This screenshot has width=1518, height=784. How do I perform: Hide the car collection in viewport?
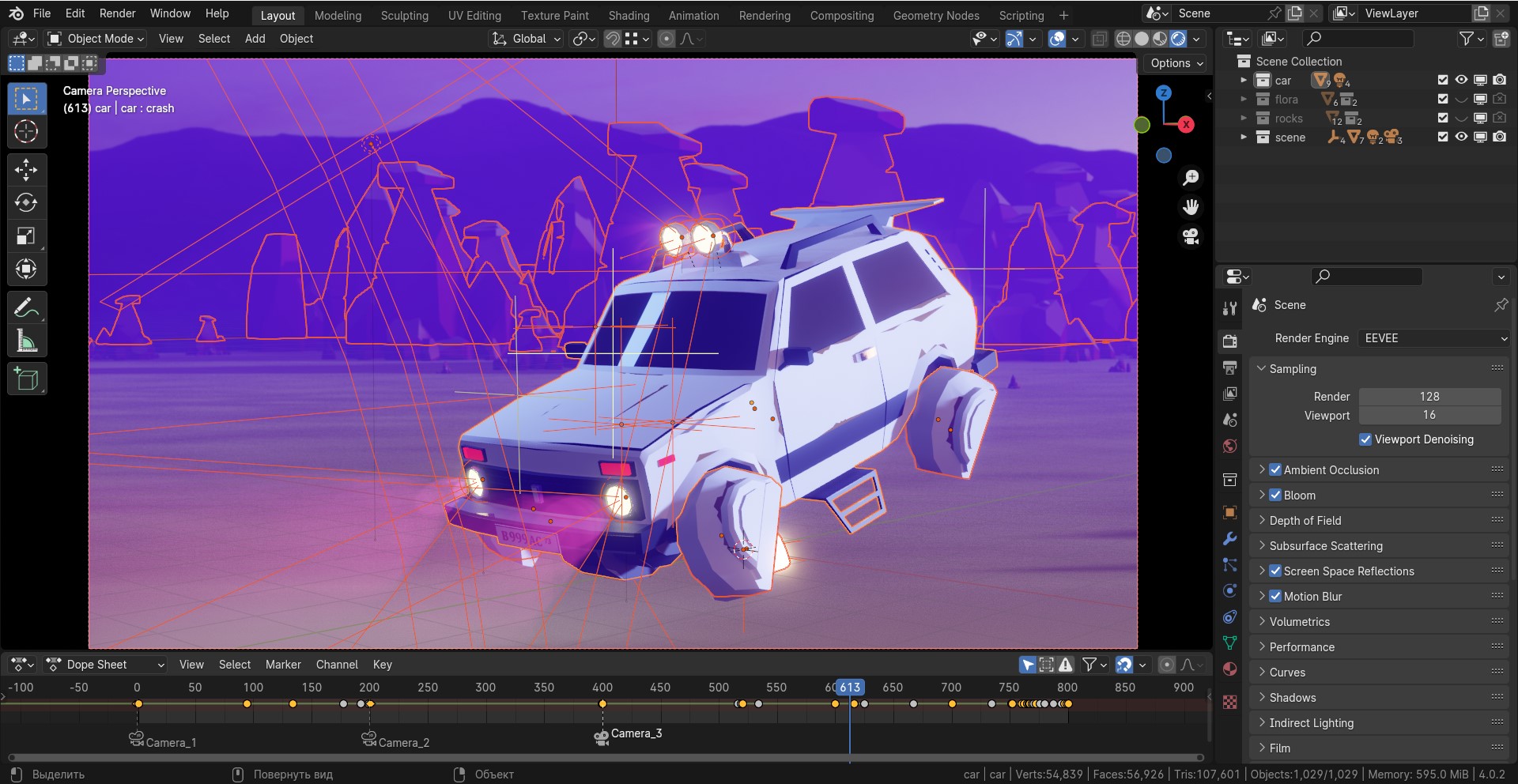click(1461, 80)
